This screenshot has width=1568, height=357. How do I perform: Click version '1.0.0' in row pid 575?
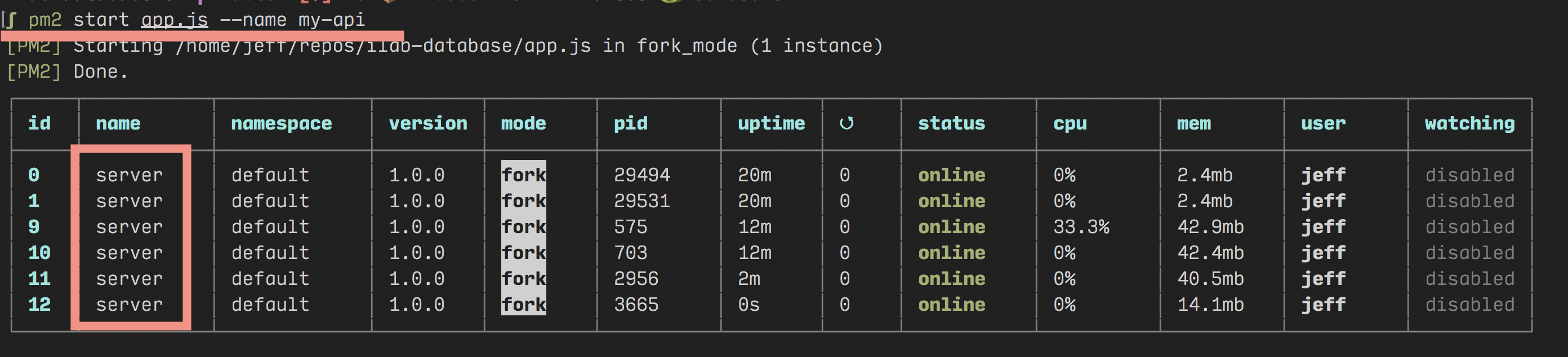417,227
